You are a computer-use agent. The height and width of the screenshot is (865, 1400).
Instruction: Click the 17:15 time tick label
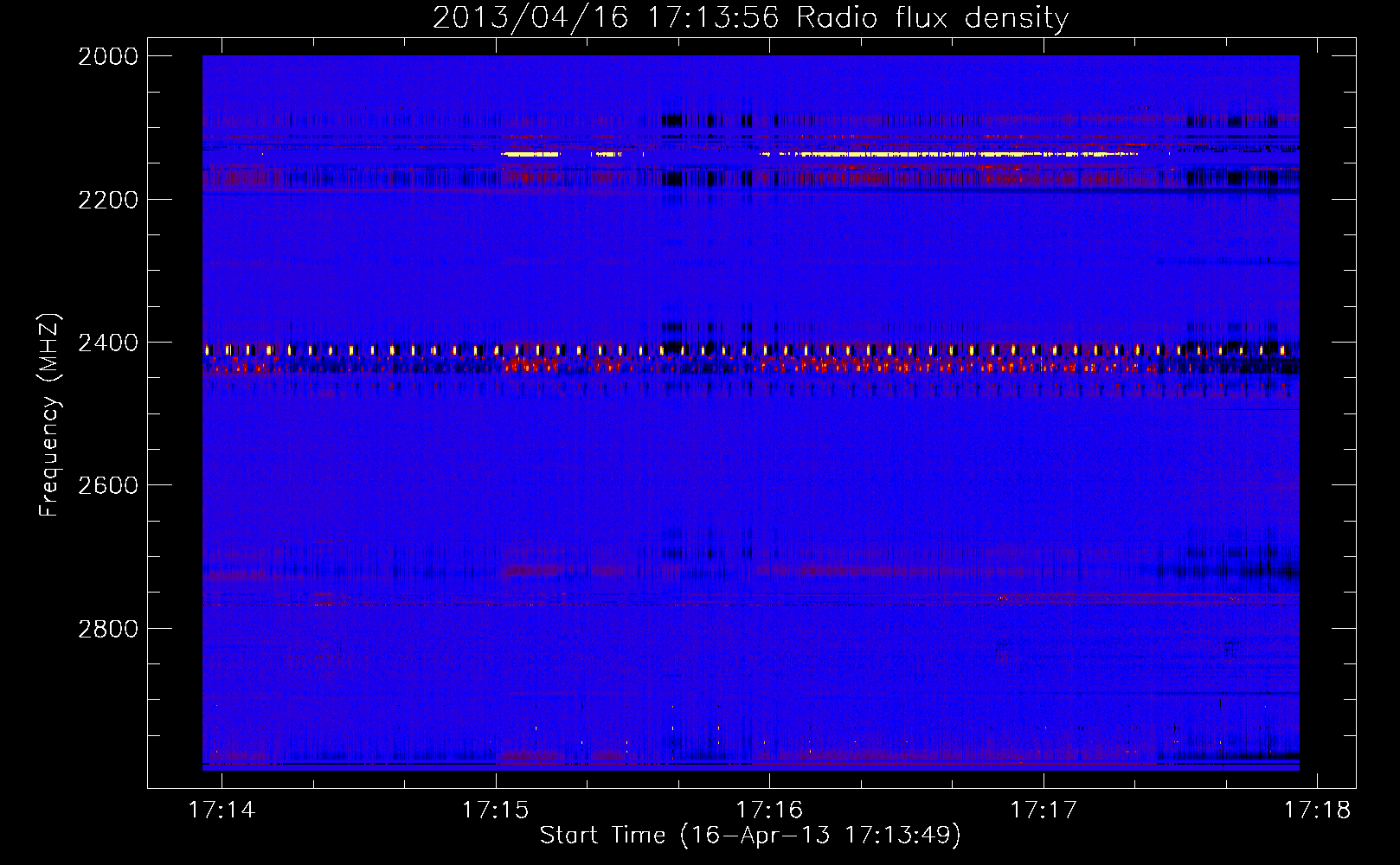coord(496,811)
